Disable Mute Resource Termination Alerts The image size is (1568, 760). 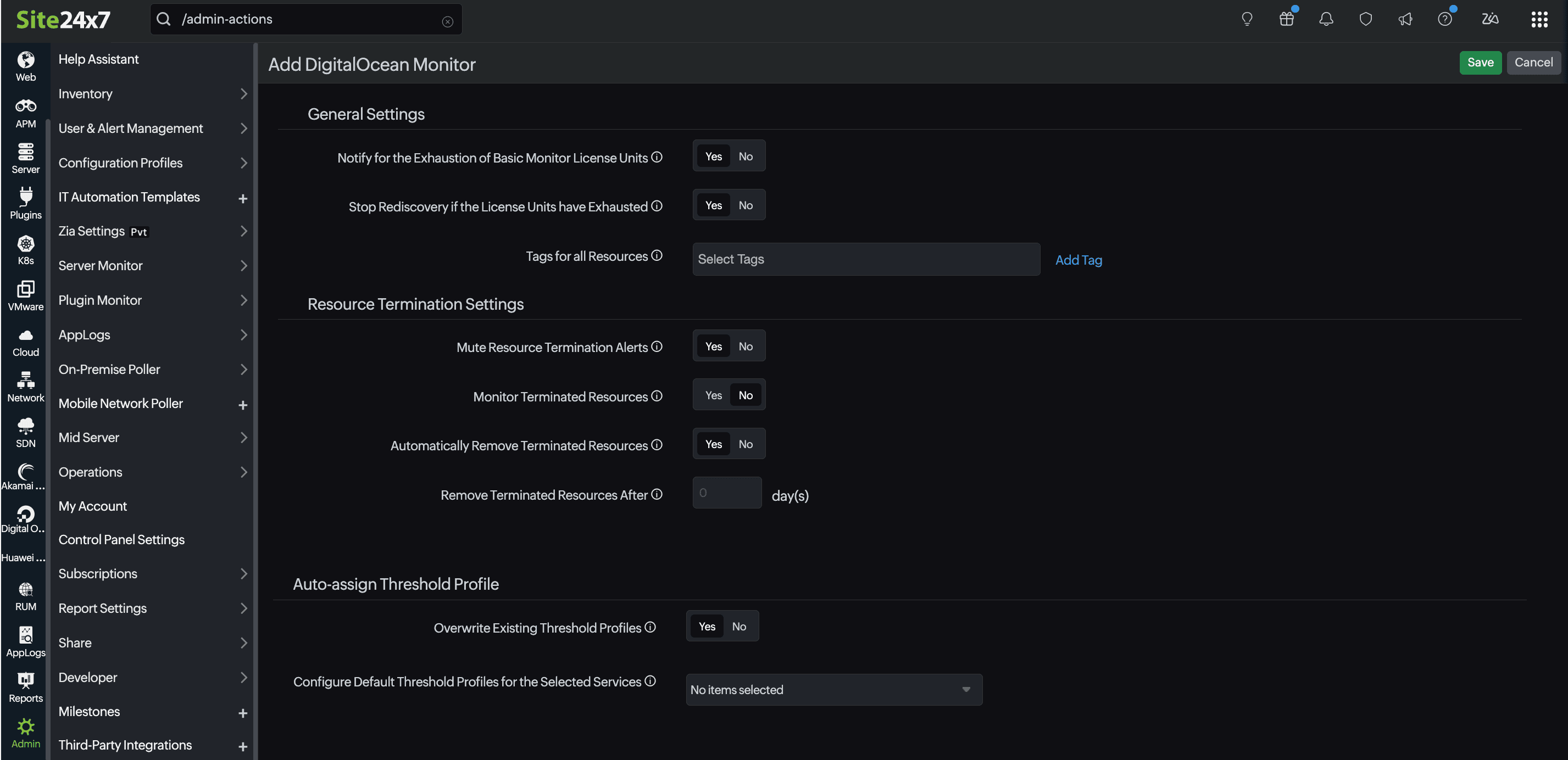[745, 345]
